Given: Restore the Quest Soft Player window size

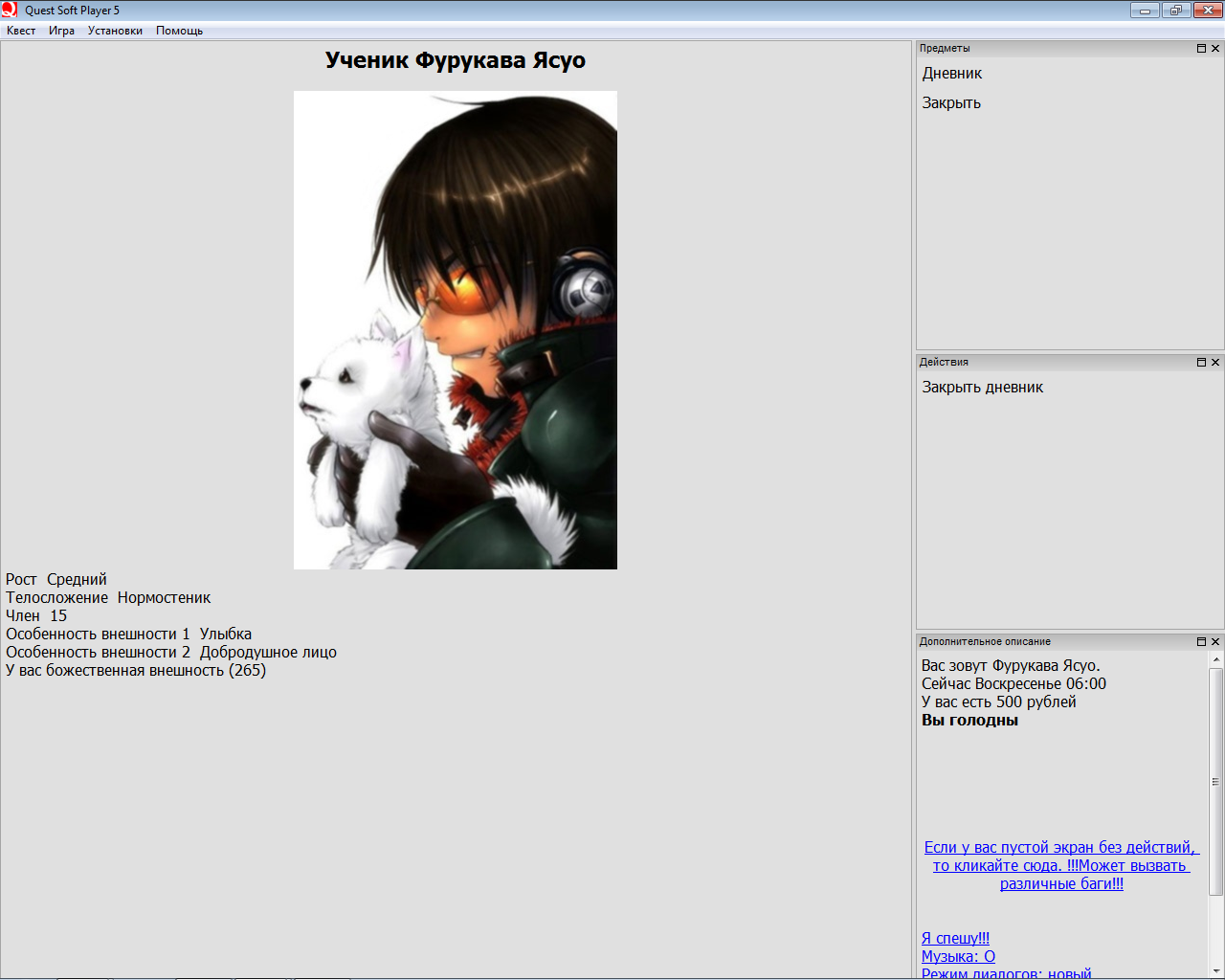Looking at the screenshot, I should point(1175,11).
